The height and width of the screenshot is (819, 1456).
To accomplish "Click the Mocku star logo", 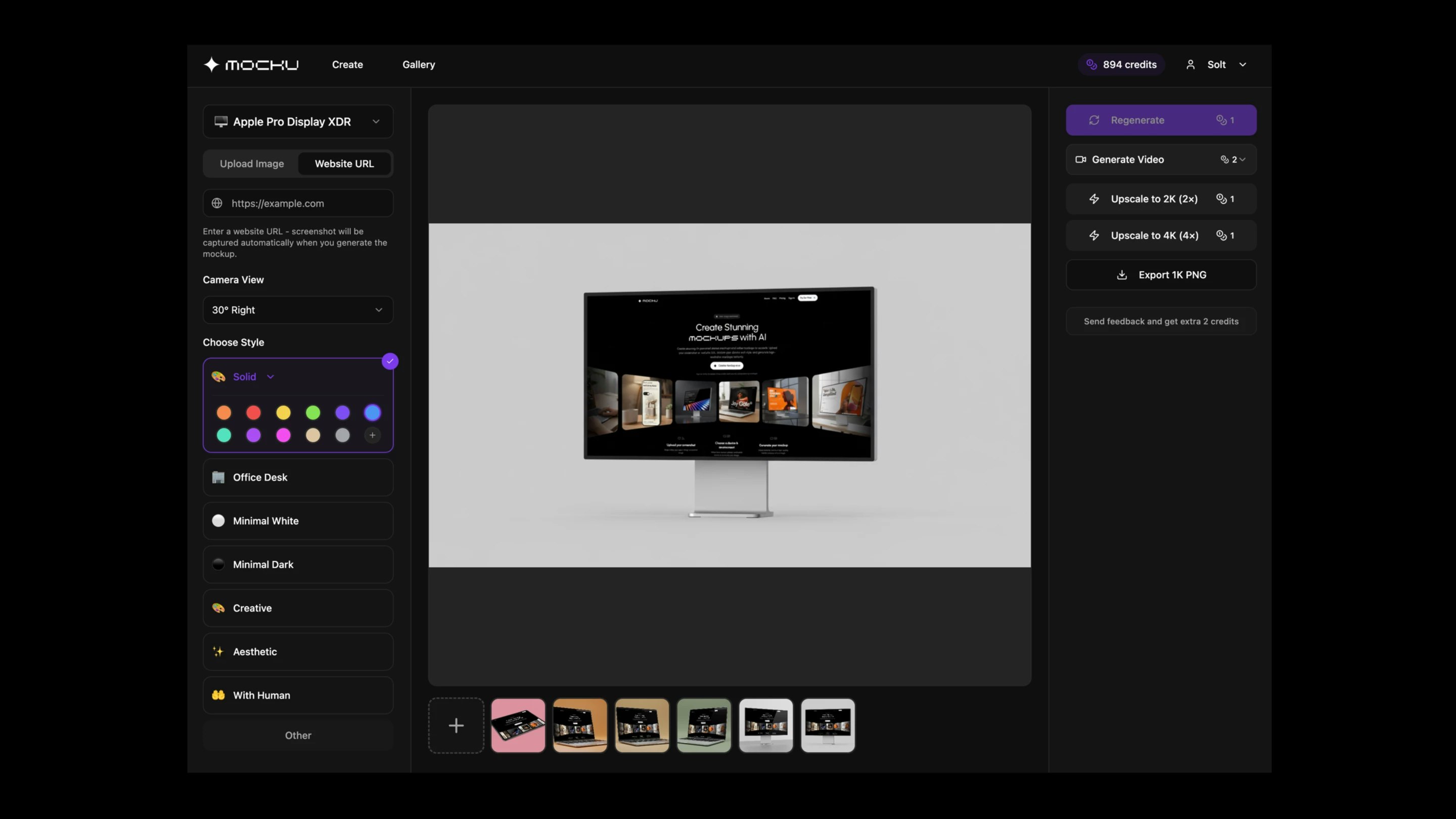I will pos(211,64).
